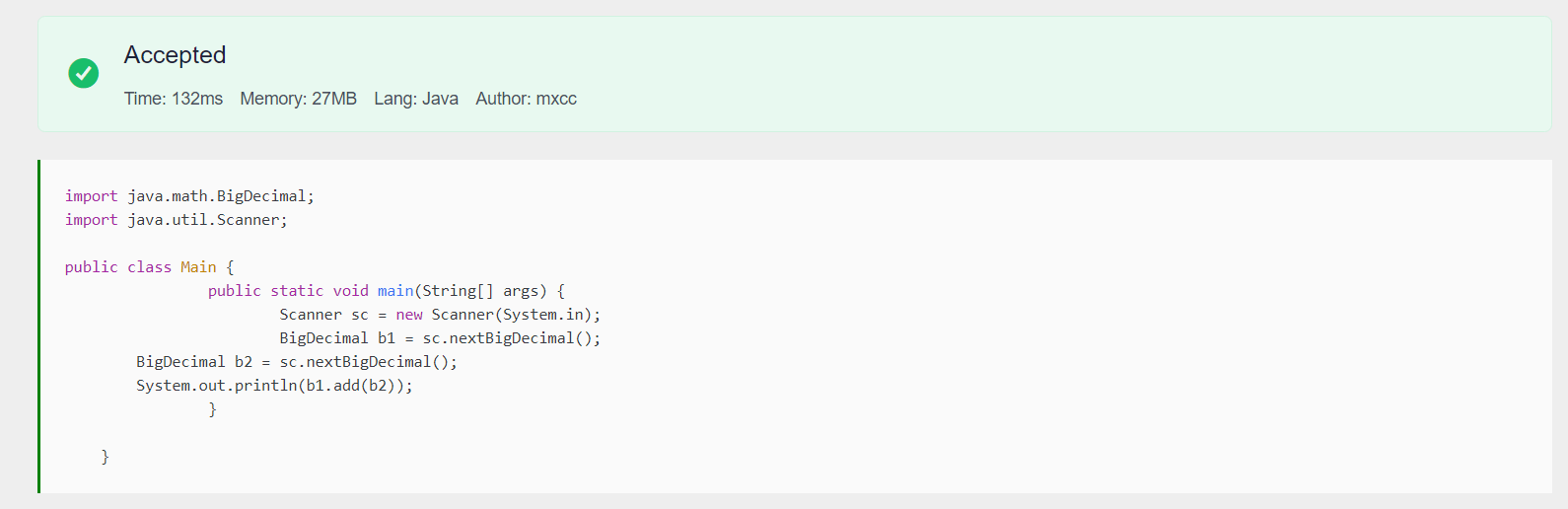The width and height of the screenshot is (1568, 509).
Task: Click the BigDecimal b1 declaration line
Action: 440,338
